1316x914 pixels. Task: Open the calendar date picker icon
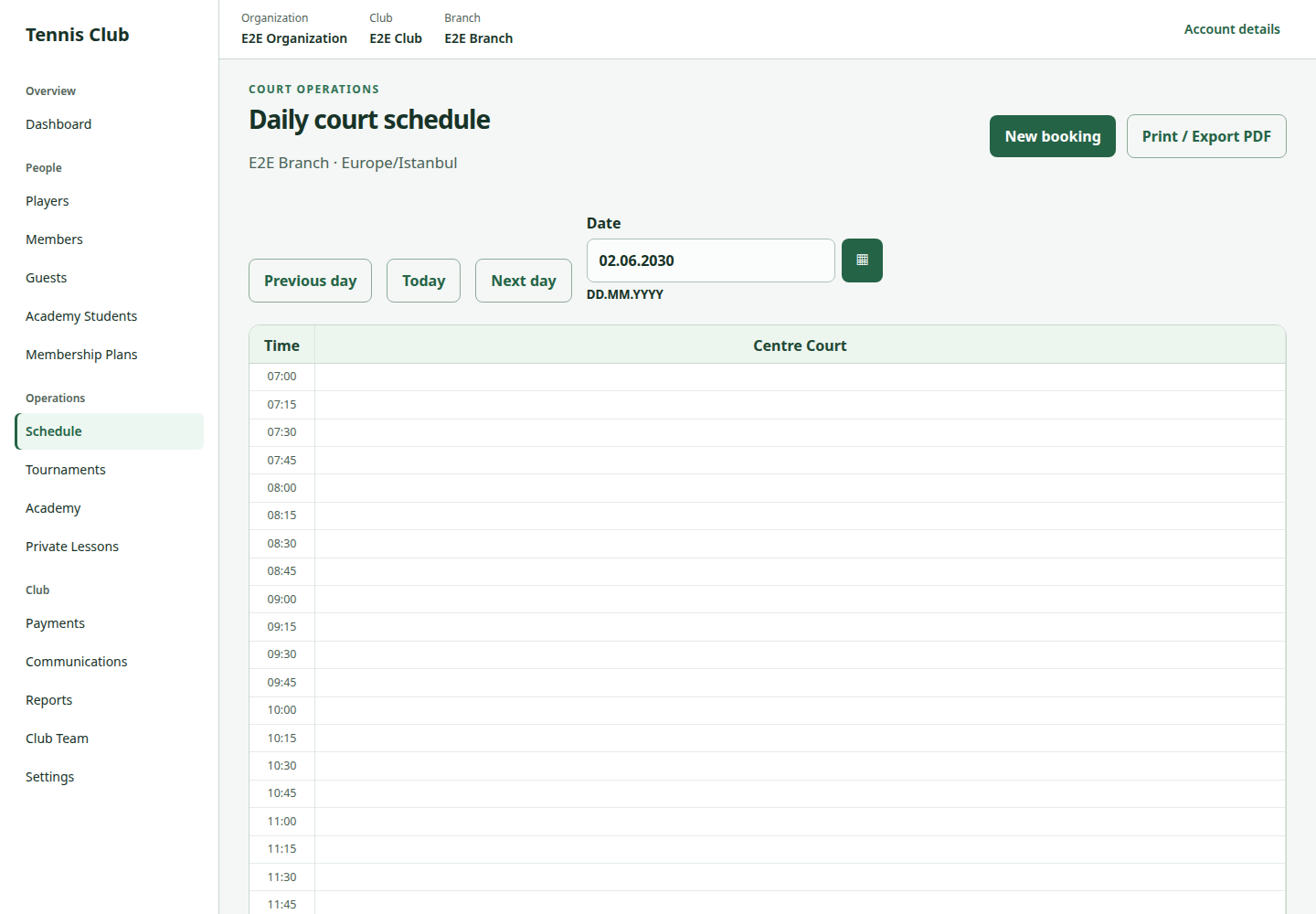point(862,260)
